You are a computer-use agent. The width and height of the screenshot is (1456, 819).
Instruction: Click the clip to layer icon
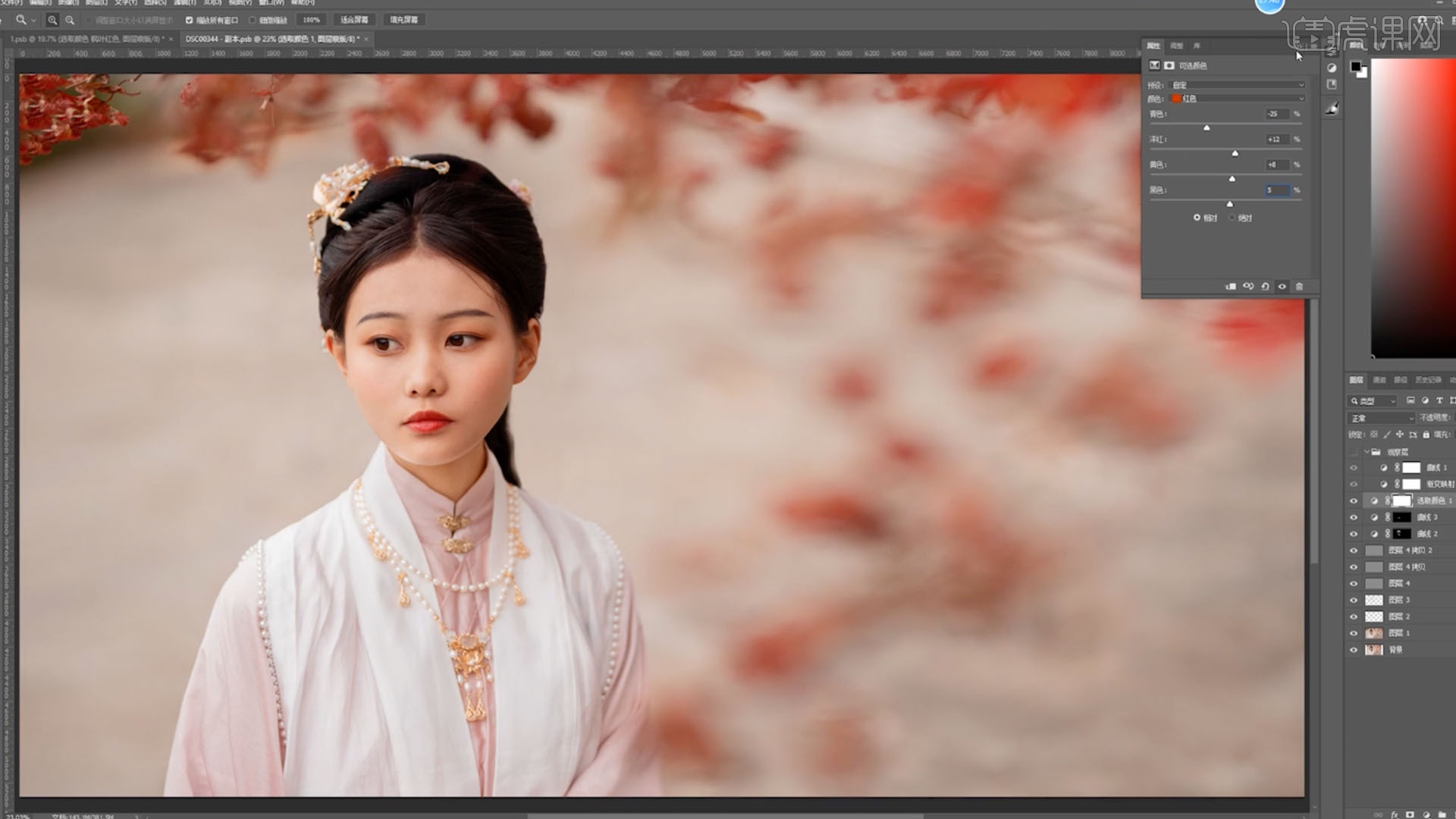[1231, 287]
